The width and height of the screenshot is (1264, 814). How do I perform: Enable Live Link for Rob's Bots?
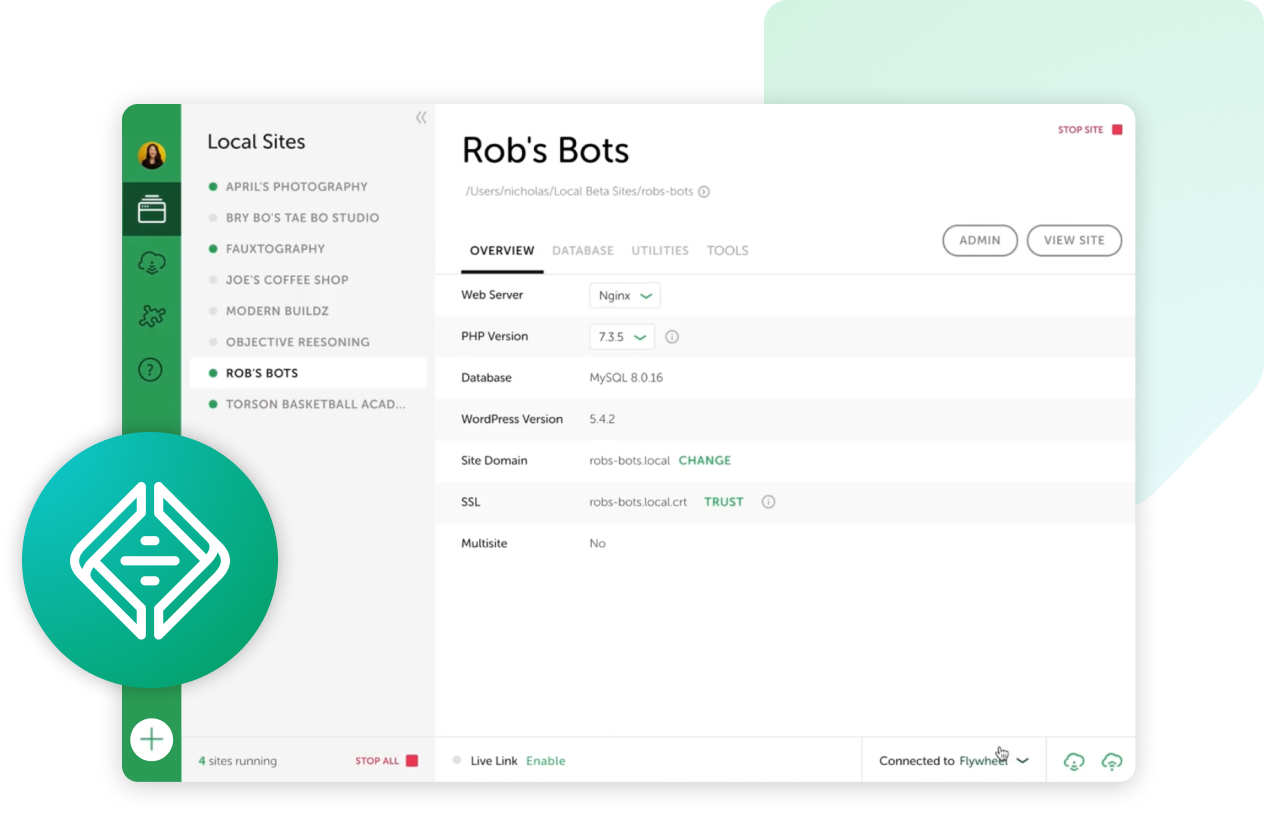point(546,760)
